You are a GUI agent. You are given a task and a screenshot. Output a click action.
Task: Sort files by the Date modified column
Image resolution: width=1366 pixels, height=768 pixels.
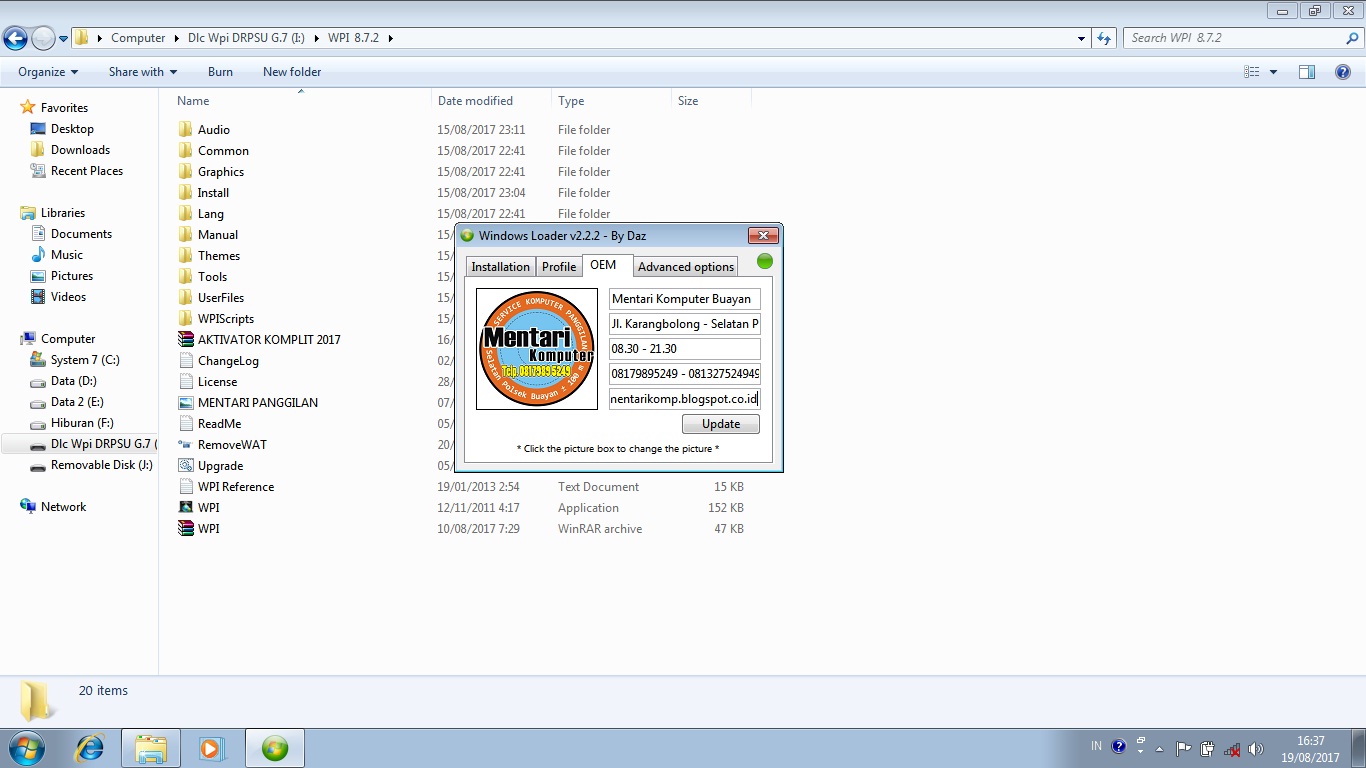point(491,101)
